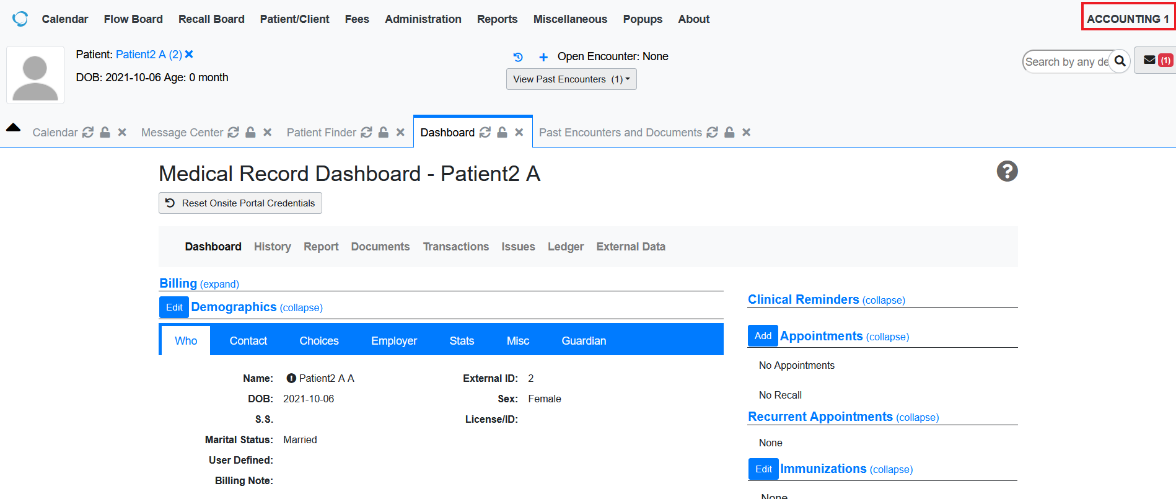Screen dimensions: 1176x499
Task: Lock the Dashboard tab
Action: click(502, 133)
